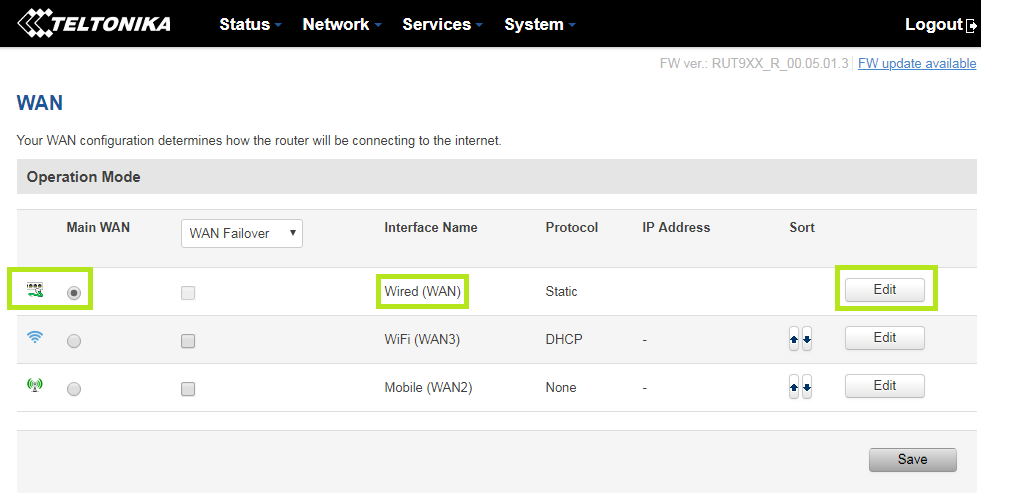1024x495 pixels.
Task: Move Mobile (WAN2) down in sort order
Action: [x=807, y=387]
